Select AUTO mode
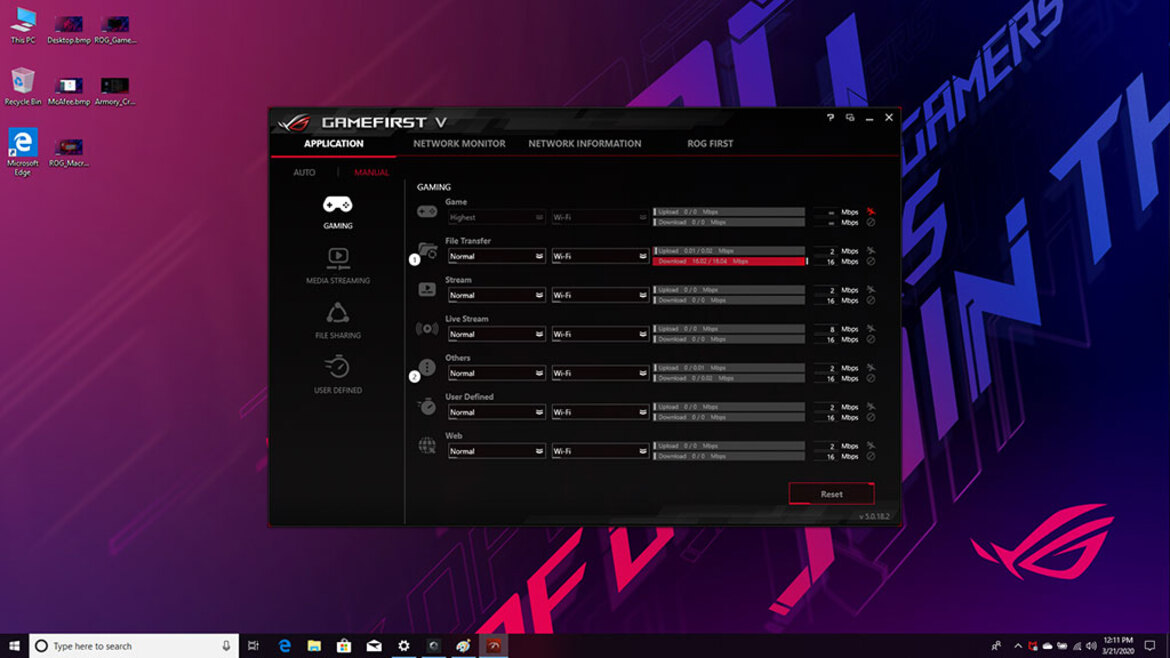The image size is (1170, 658). (304, 172)
